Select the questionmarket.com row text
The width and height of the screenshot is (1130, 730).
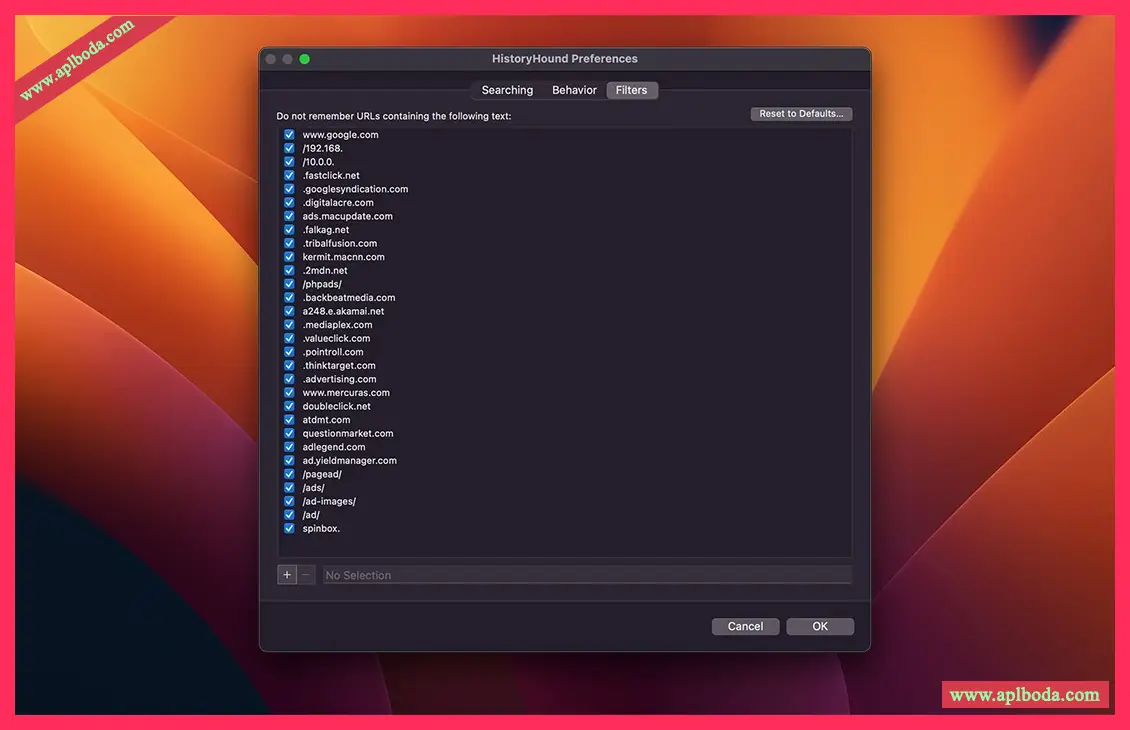(347, 433)
